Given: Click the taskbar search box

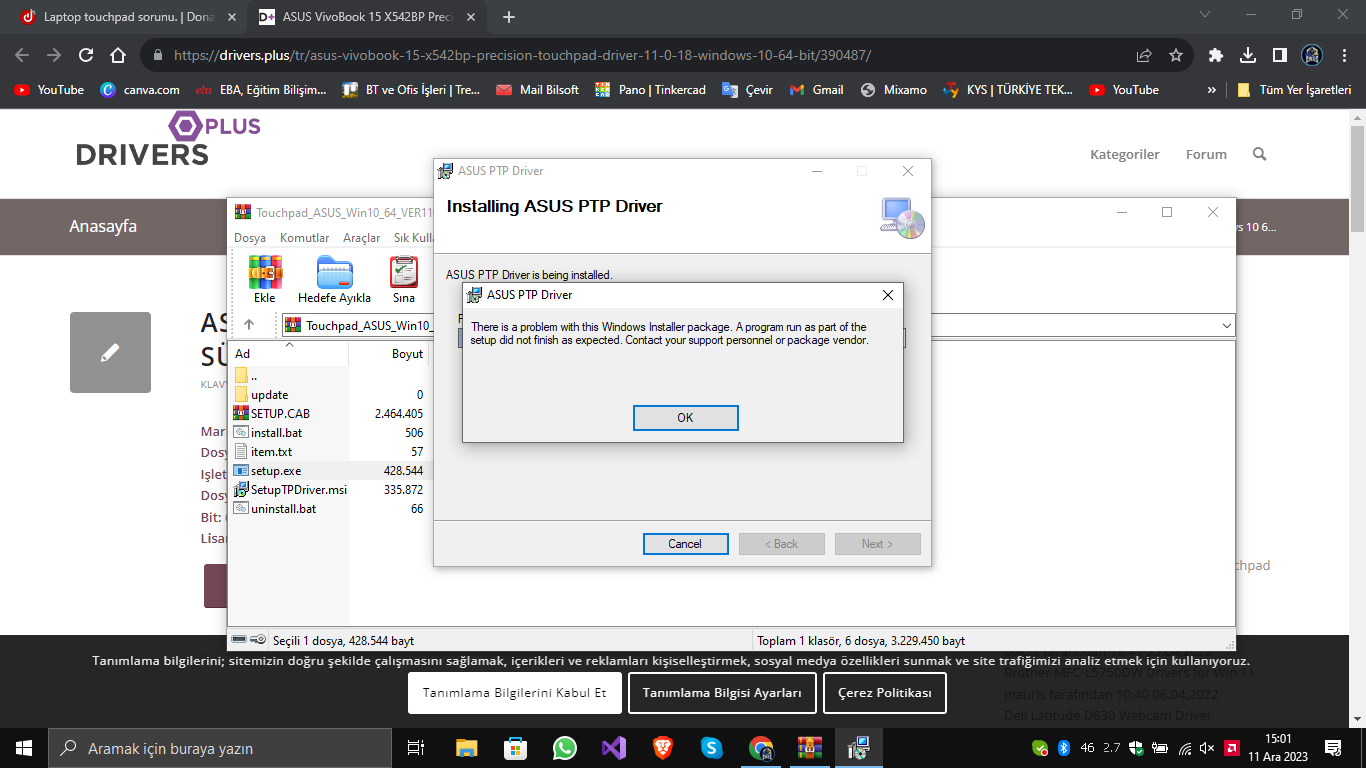Looking at the screenshot, I should pyautogui.click(x=220, y=748).
